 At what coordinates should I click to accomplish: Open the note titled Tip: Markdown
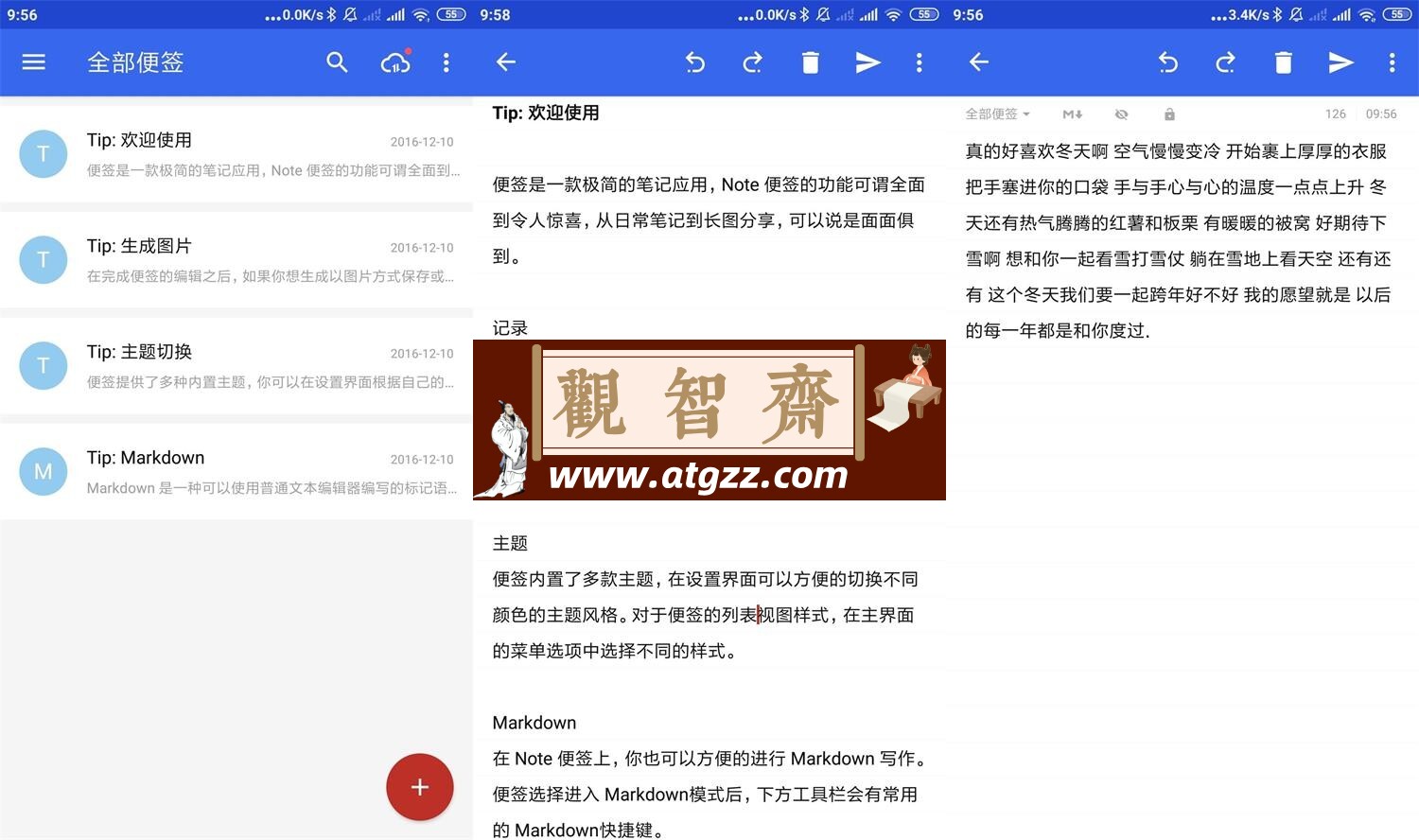(236, 472)
